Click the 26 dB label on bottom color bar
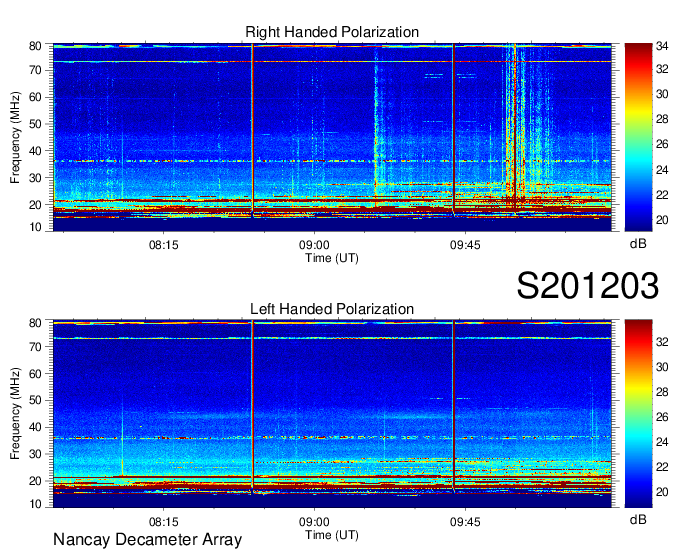 pyautogui.click(x=662, y=417)
